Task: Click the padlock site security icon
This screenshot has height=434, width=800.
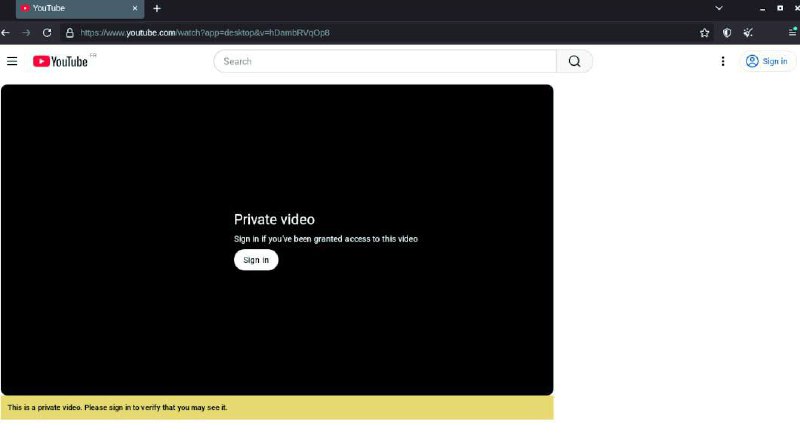Action: [x=69, y=32]
